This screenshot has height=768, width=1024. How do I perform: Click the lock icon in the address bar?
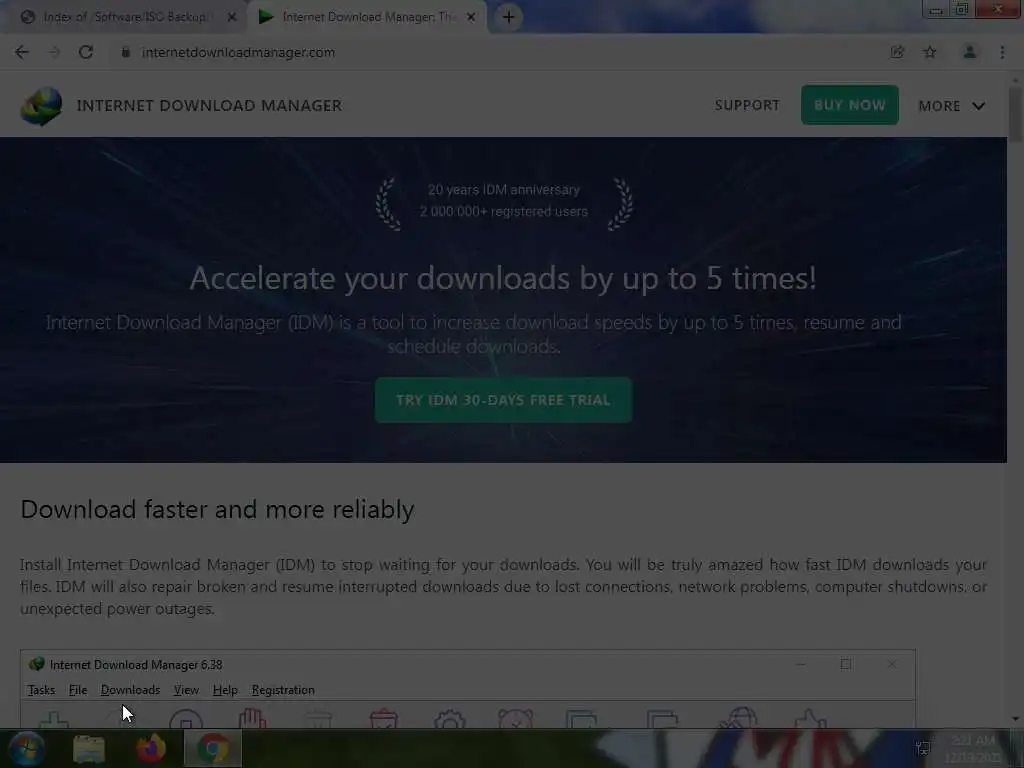click(x=125, y=52)
